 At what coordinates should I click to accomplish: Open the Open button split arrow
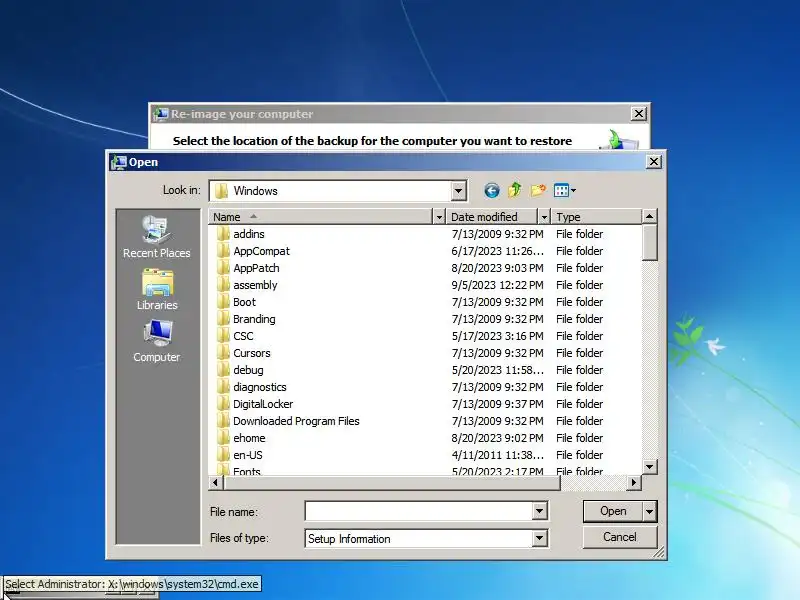649,511
